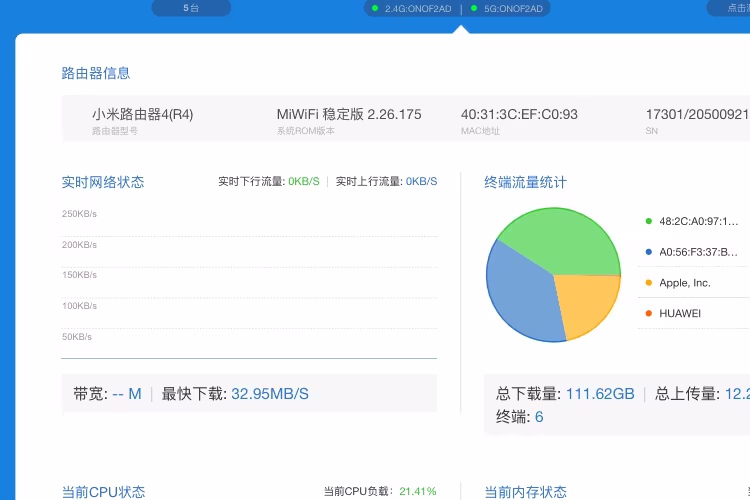The image size is (750, 500).
Task: Select legend entry 48:2C:A0:97:1…
Action: click(x=698, y=221)
